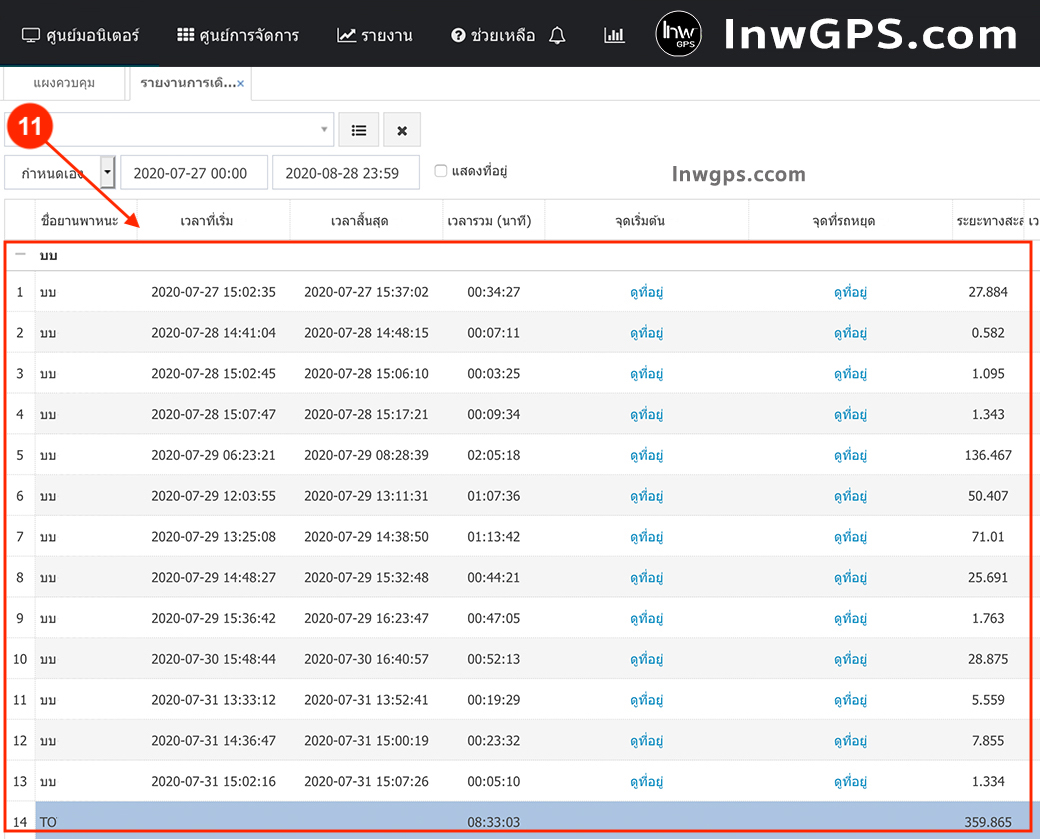Screen dimensions: 1040x839
Task: Click ดูที่อยู่ stop point link in row 5
Action: pos(850,455)
